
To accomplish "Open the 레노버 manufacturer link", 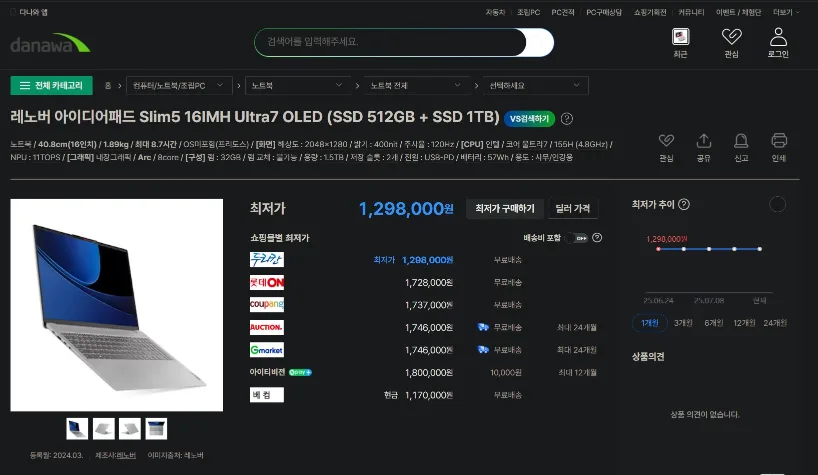I will [x=126, y=455].
